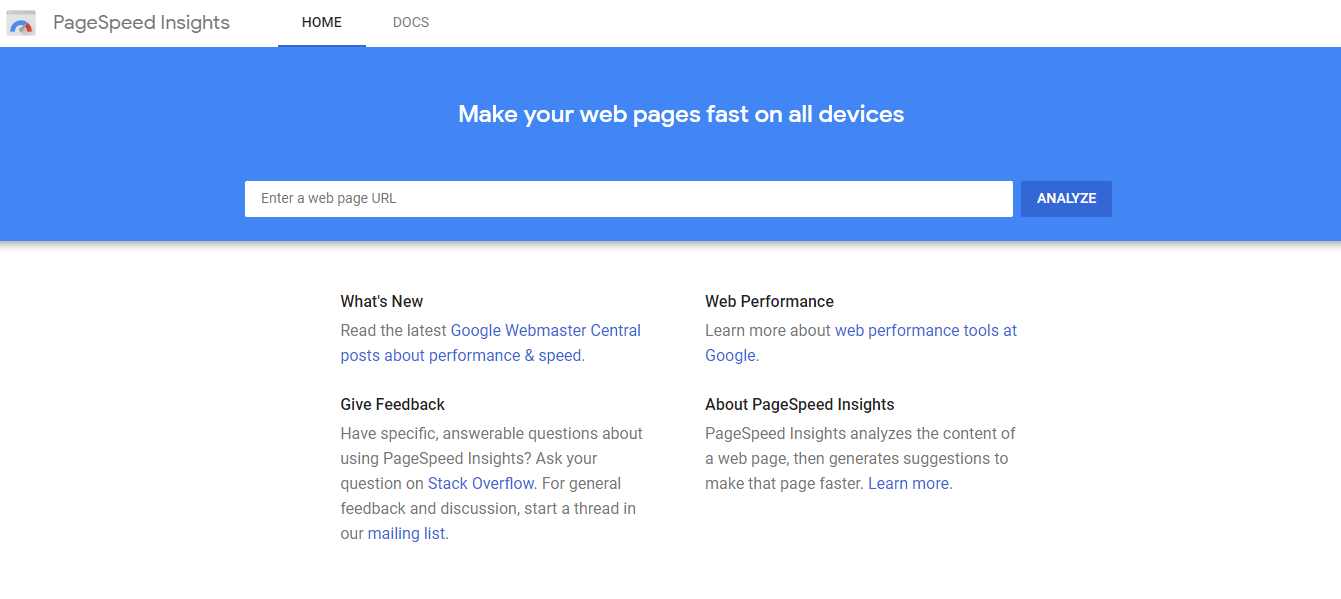Image resolution: width=1341 pixels, height=599 pixels.
Task: Click the About PageSpeed Insights heading
Action: point(799,405)
